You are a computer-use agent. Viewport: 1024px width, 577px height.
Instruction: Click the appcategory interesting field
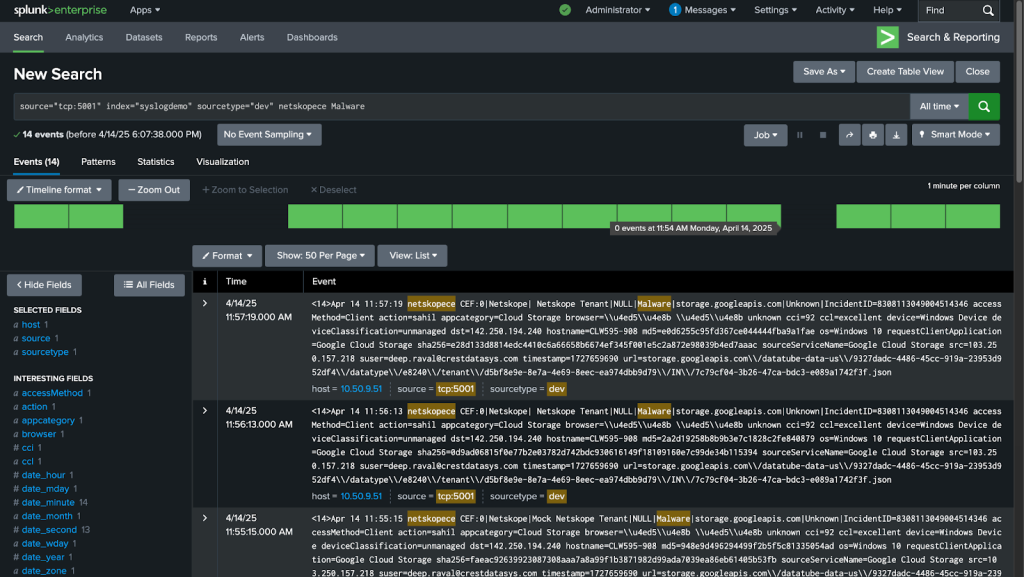[48, 420]
